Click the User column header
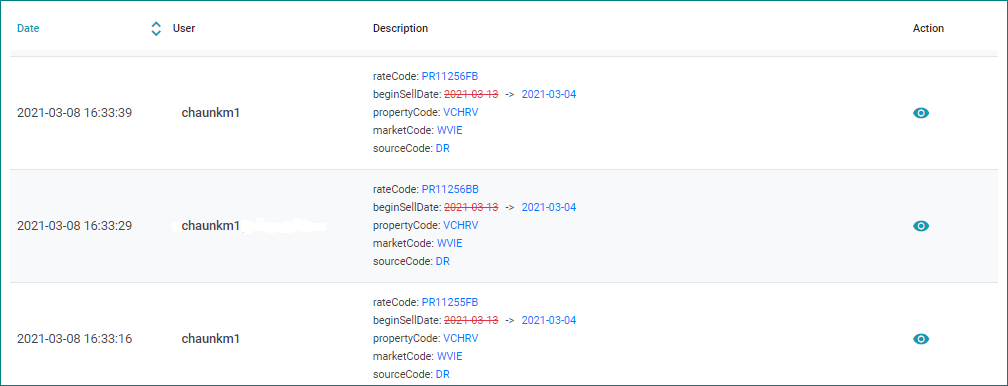The image size is (1008, 386). [x=184, y=28]
